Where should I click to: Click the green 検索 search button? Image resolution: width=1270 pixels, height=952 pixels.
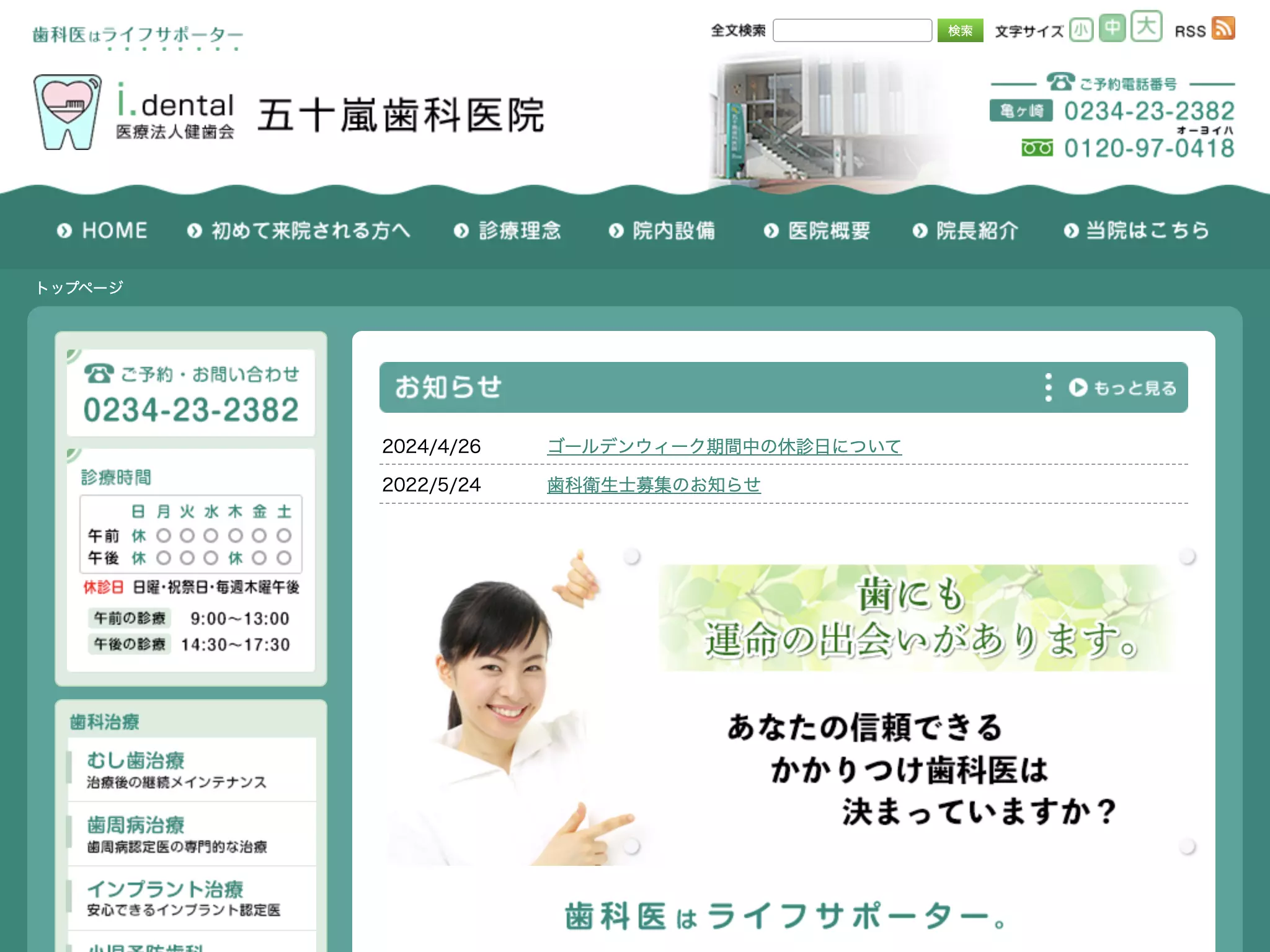click(960, 30)
